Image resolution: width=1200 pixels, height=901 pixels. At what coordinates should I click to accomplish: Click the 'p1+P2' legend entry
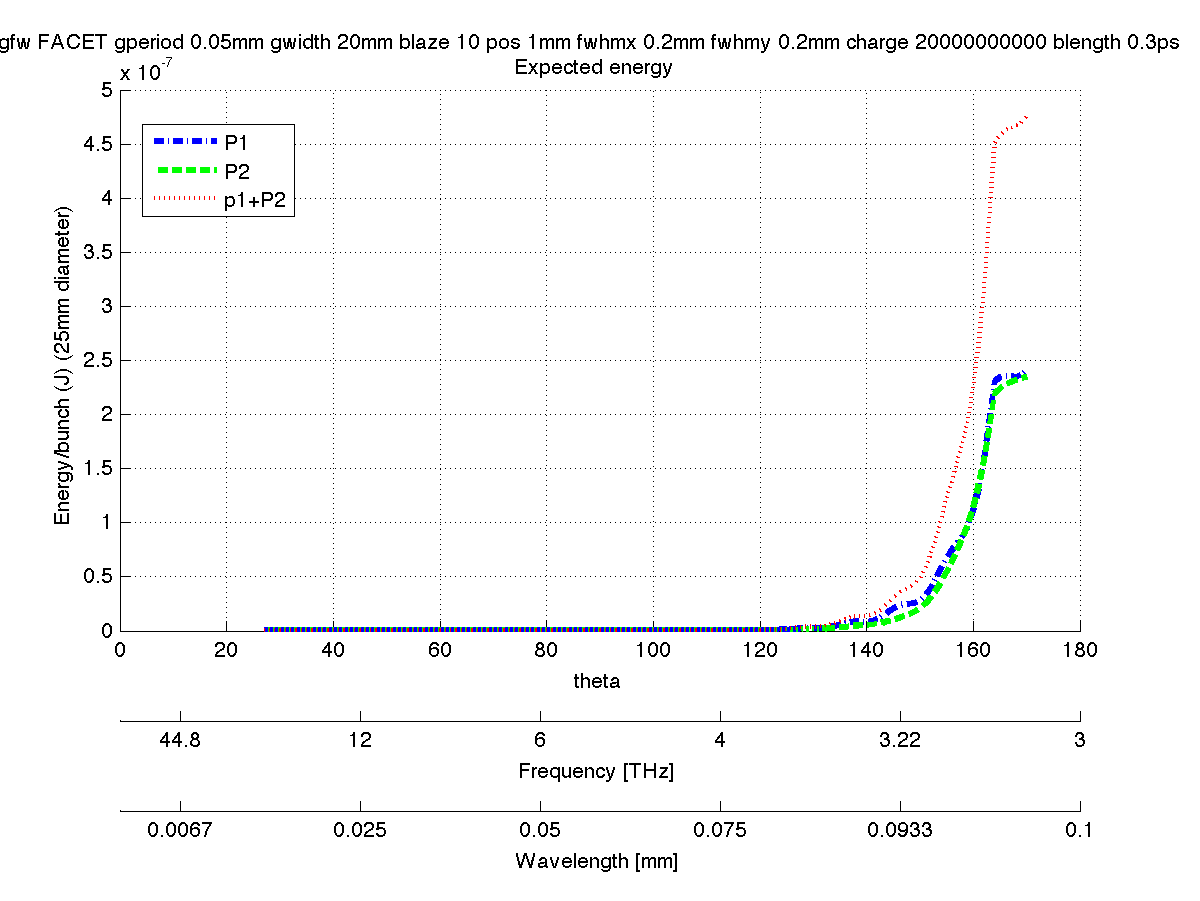[x=220, y=201]
